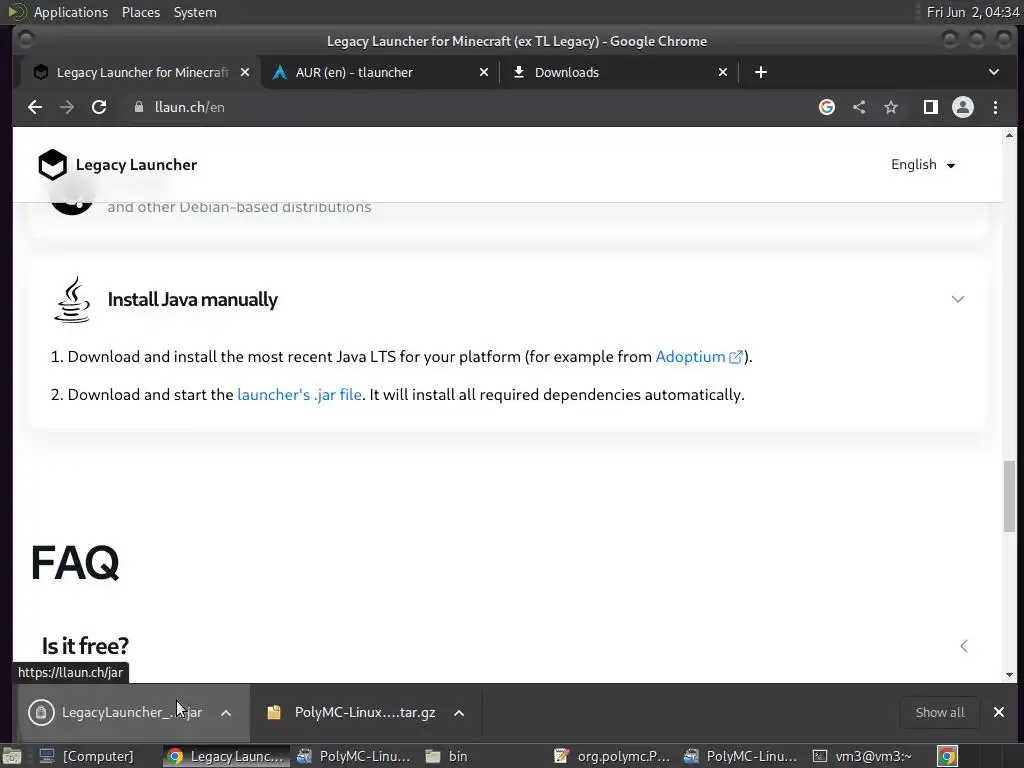Switch to AUR (en) - tlauncher tab
Image resolution: width=1024 pixels, height=768 pixels.
tap(380, 72)
